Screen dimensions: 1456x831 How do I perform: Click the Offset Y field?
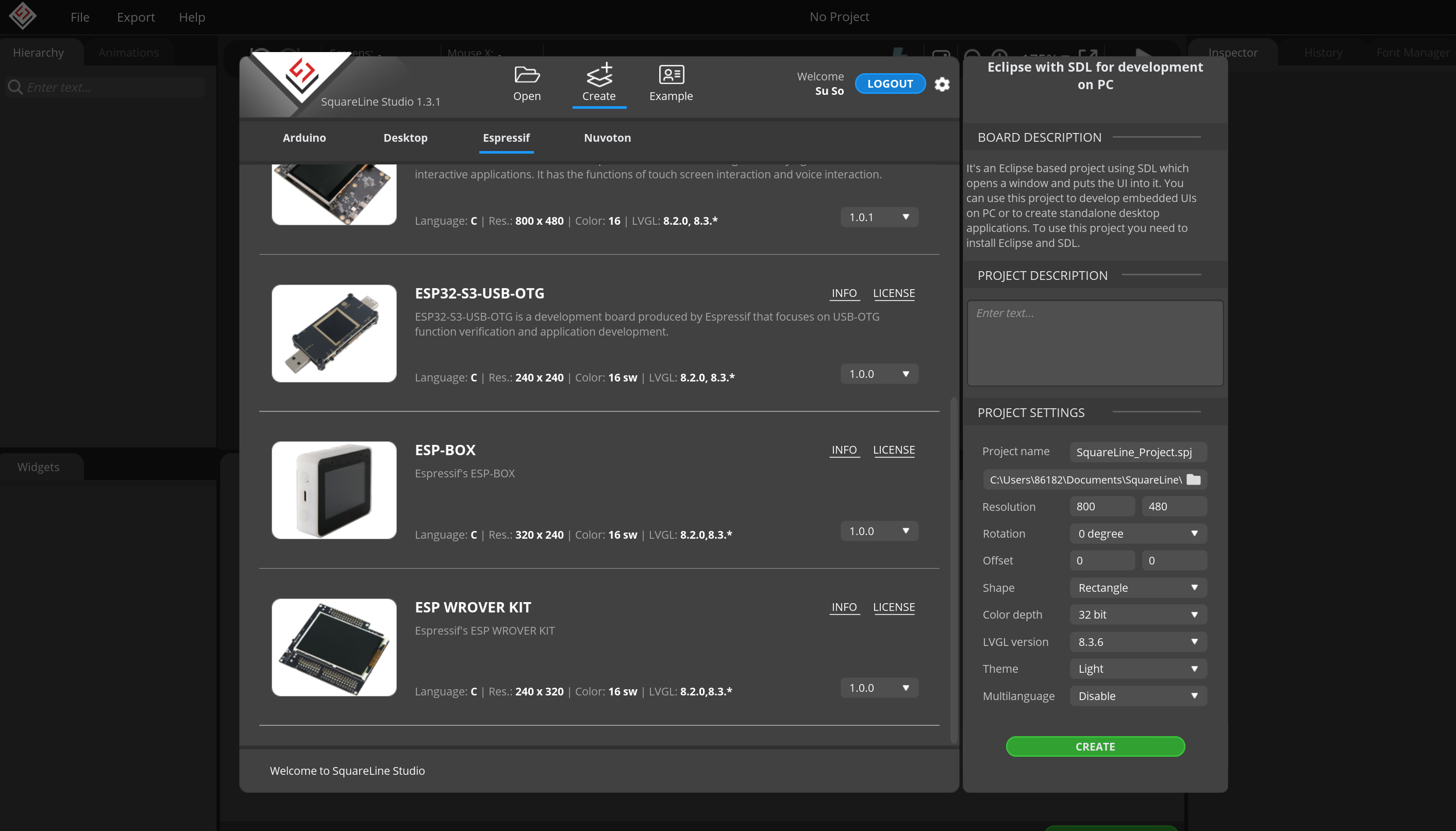tap(1174, 560)
